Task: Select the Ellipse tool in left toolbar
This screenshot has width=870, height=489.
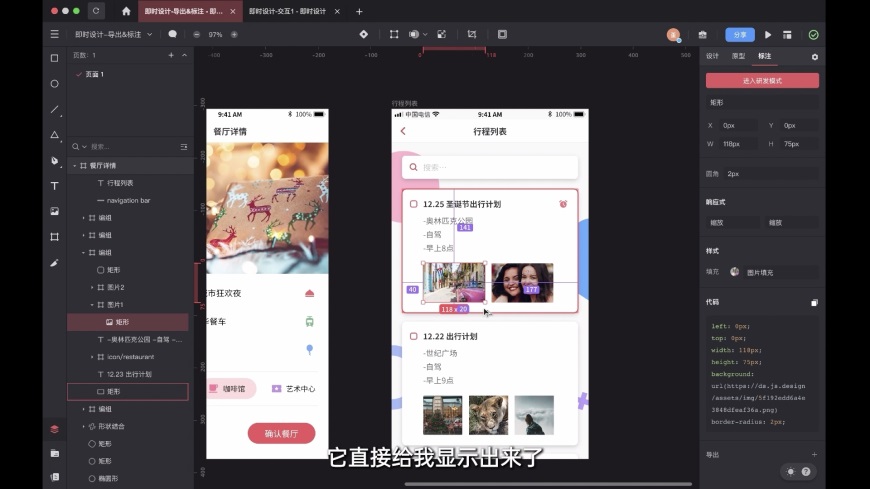Action: click(x=54, y=84)
